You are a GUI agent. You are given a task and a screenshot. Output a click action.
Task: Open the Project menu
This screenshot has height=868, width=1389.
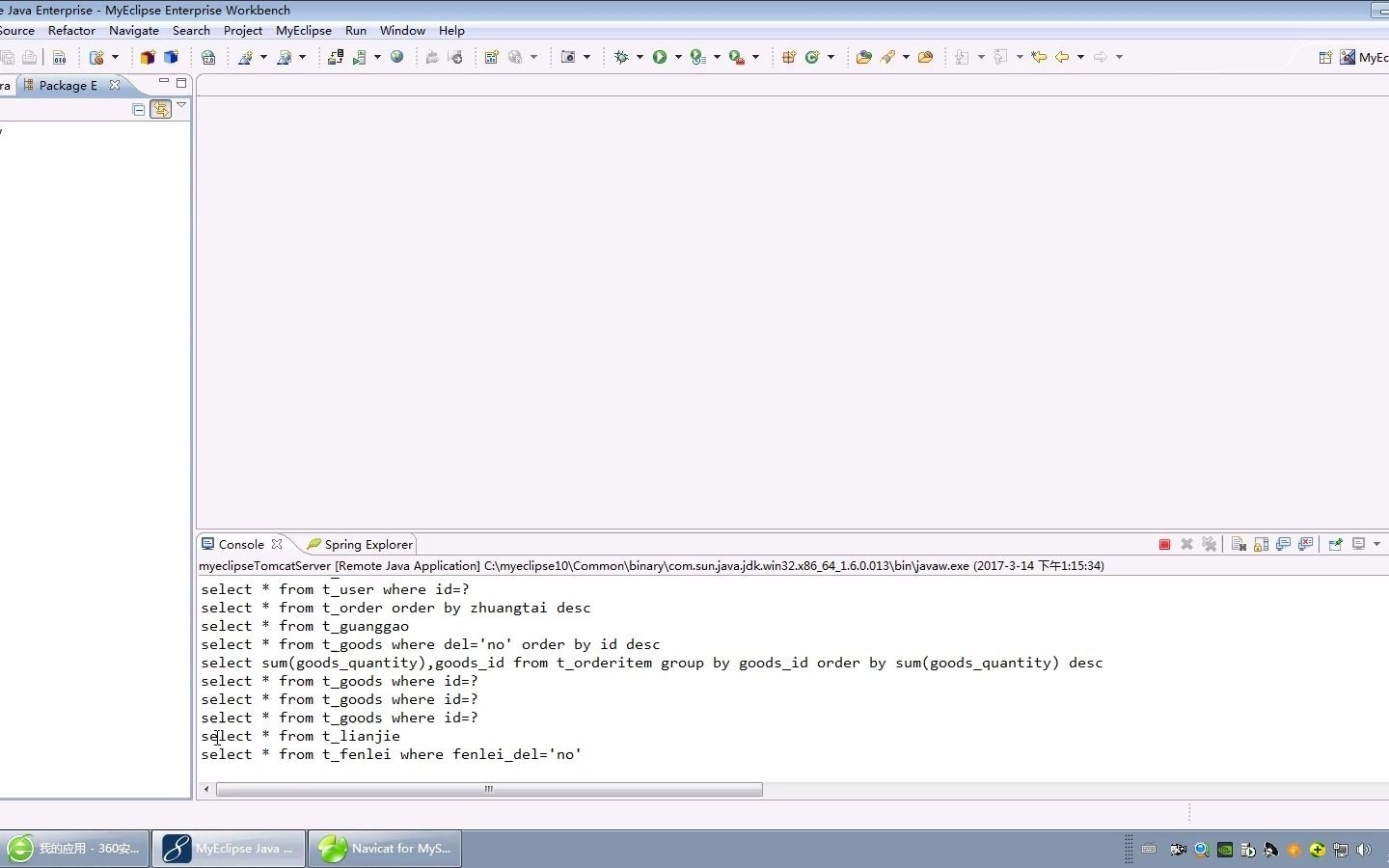[243, 31]
